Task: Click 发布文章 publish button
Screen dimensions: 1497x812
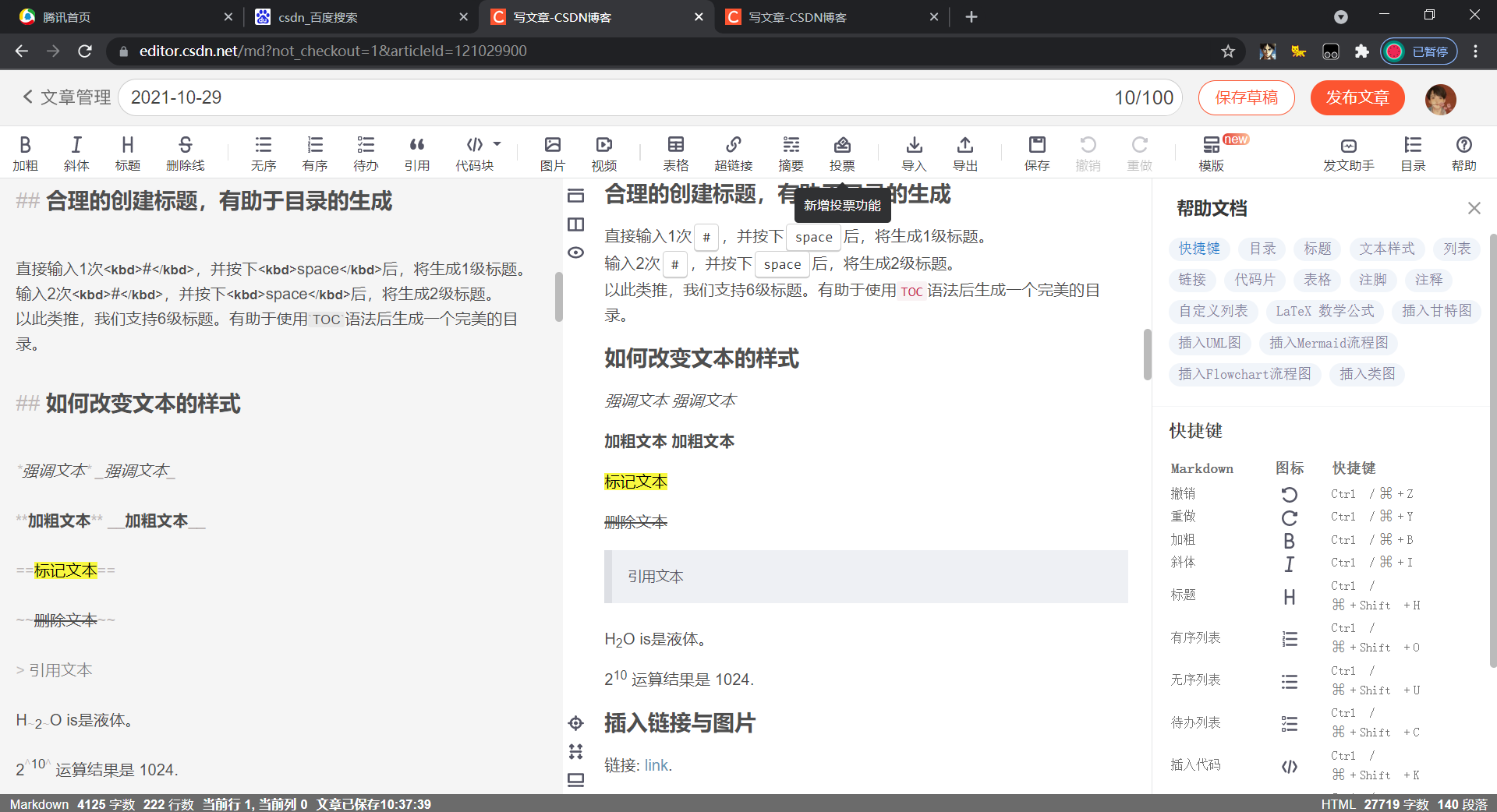Action: (x=1357, y=97)
